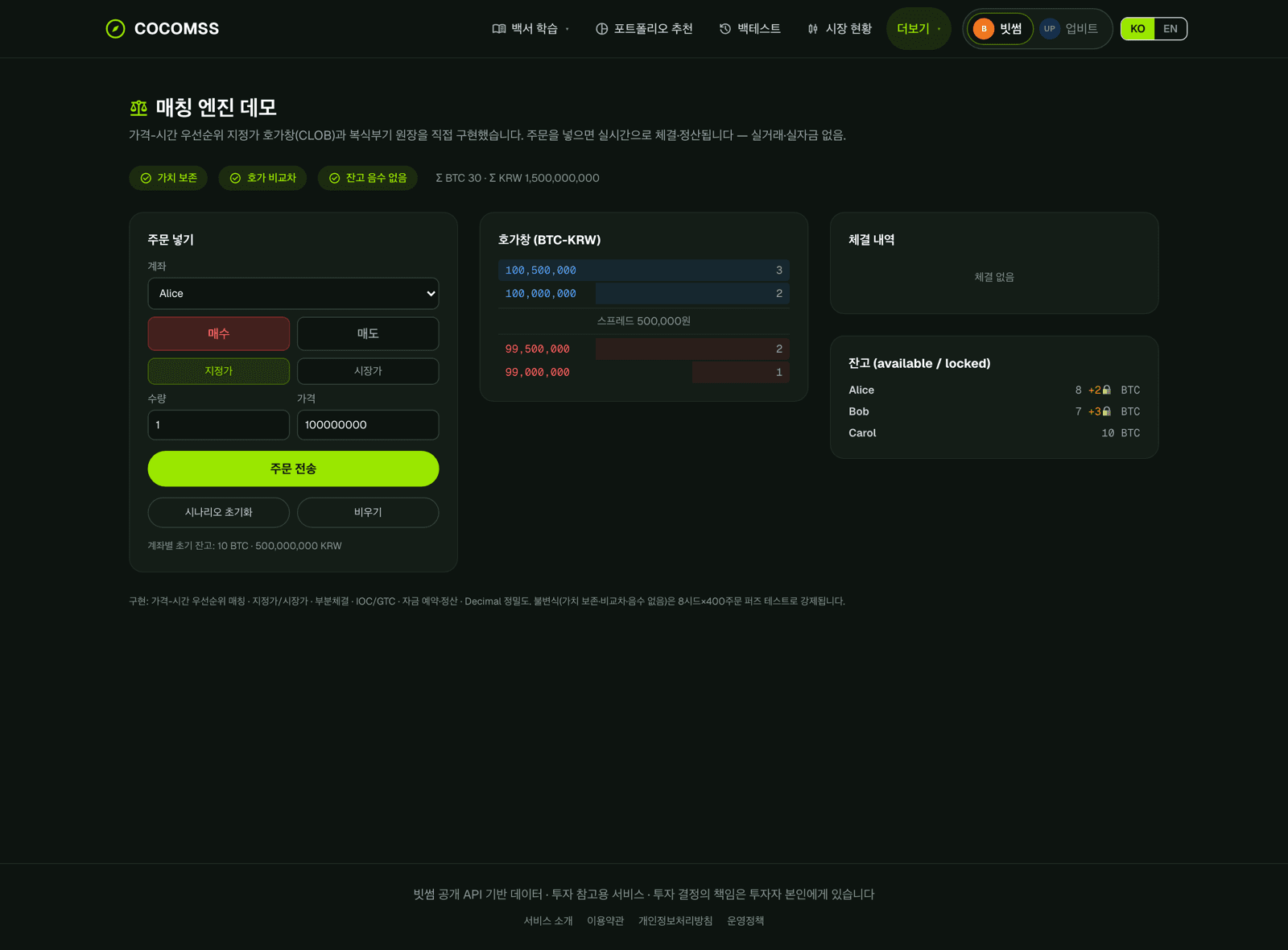The height and width of the screenshot is (950, 1288).
Task: Click the 가격 price input field
Action: coord(368,425)
